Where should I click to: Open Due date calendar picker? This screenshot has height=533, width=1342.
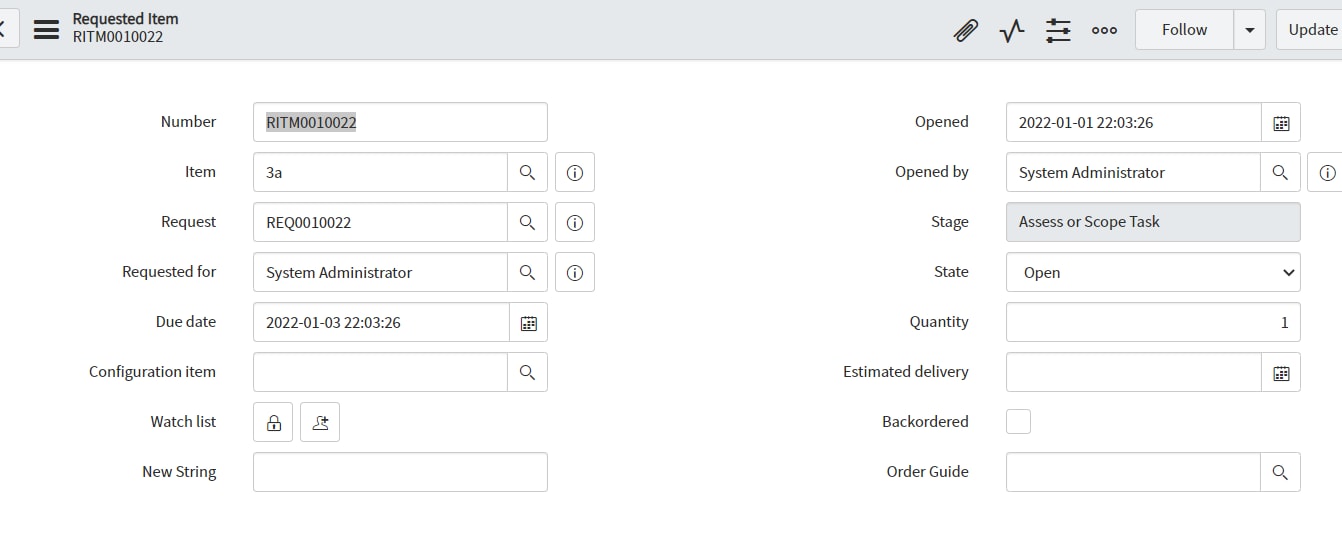[x=528, y=322]
